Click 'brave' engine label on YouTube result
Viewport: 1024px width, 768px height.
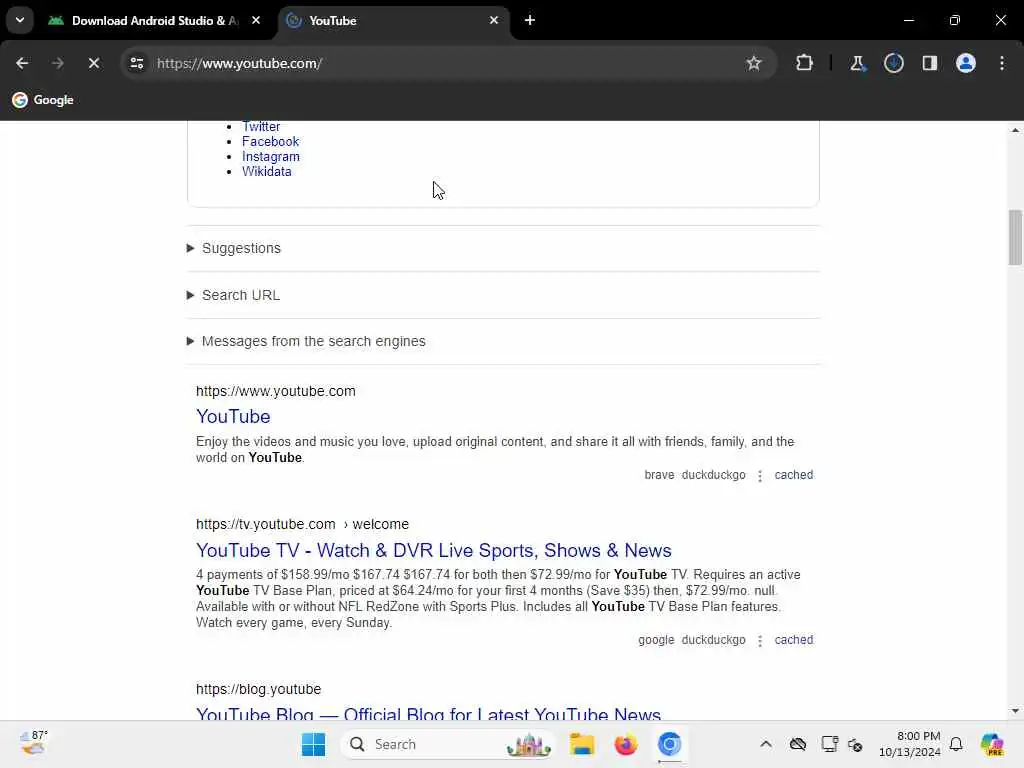659,475
